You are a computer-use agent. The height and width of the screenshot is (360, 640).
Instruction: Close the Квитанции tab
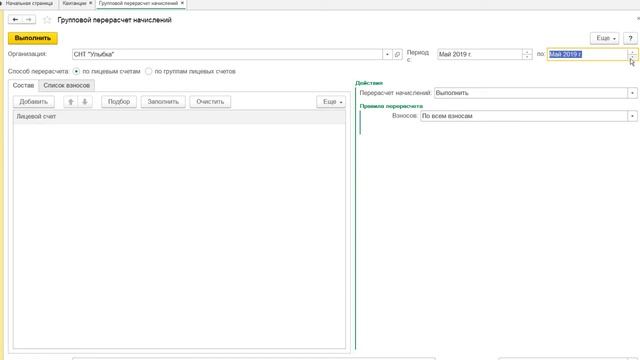click(91, 3)
